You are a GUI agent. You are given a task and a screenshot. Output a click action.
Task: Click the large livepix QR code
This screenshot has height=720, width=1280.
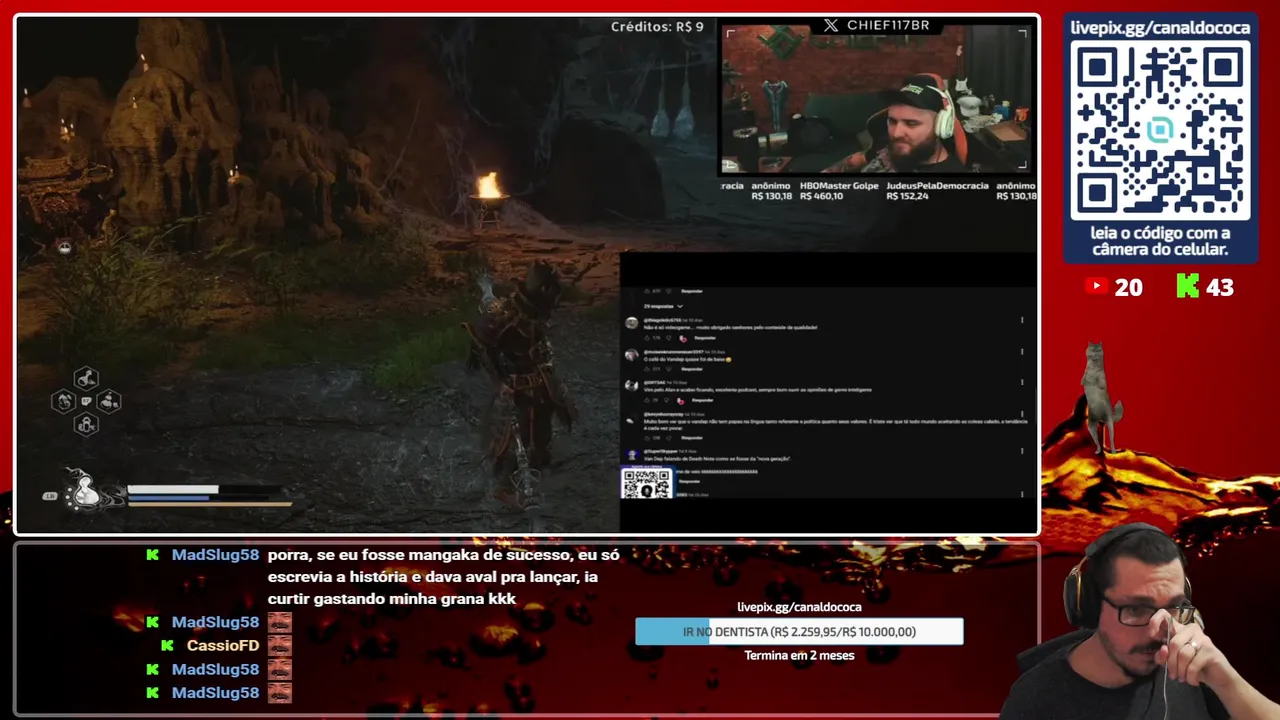pyautogui.click(x=1160, y=130)
